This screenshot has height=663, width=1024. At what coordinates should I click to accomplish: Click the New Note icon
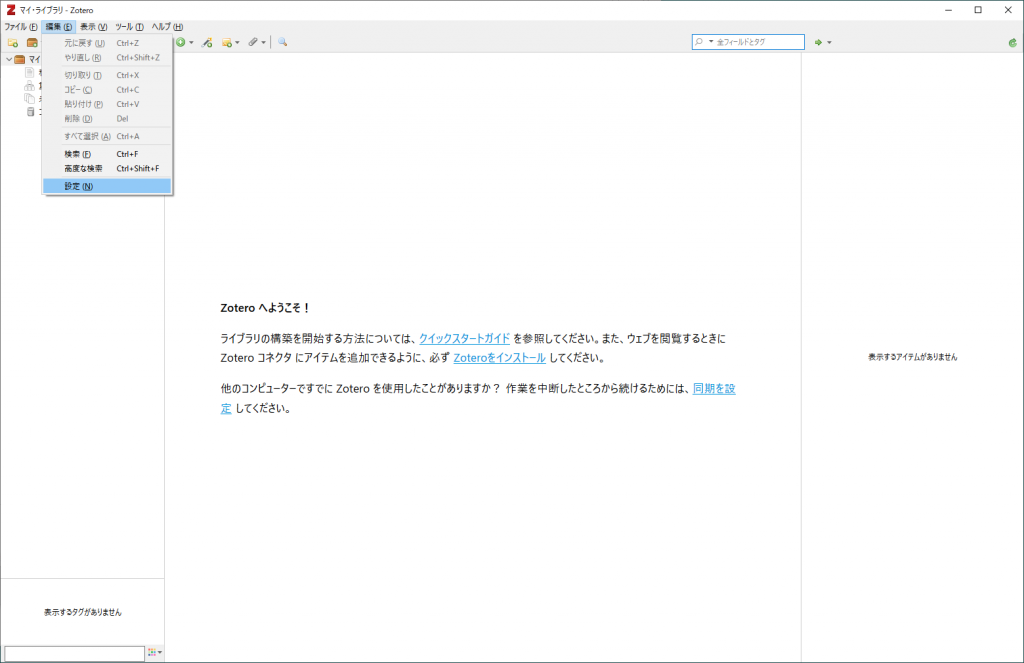[x=227, y=42]
